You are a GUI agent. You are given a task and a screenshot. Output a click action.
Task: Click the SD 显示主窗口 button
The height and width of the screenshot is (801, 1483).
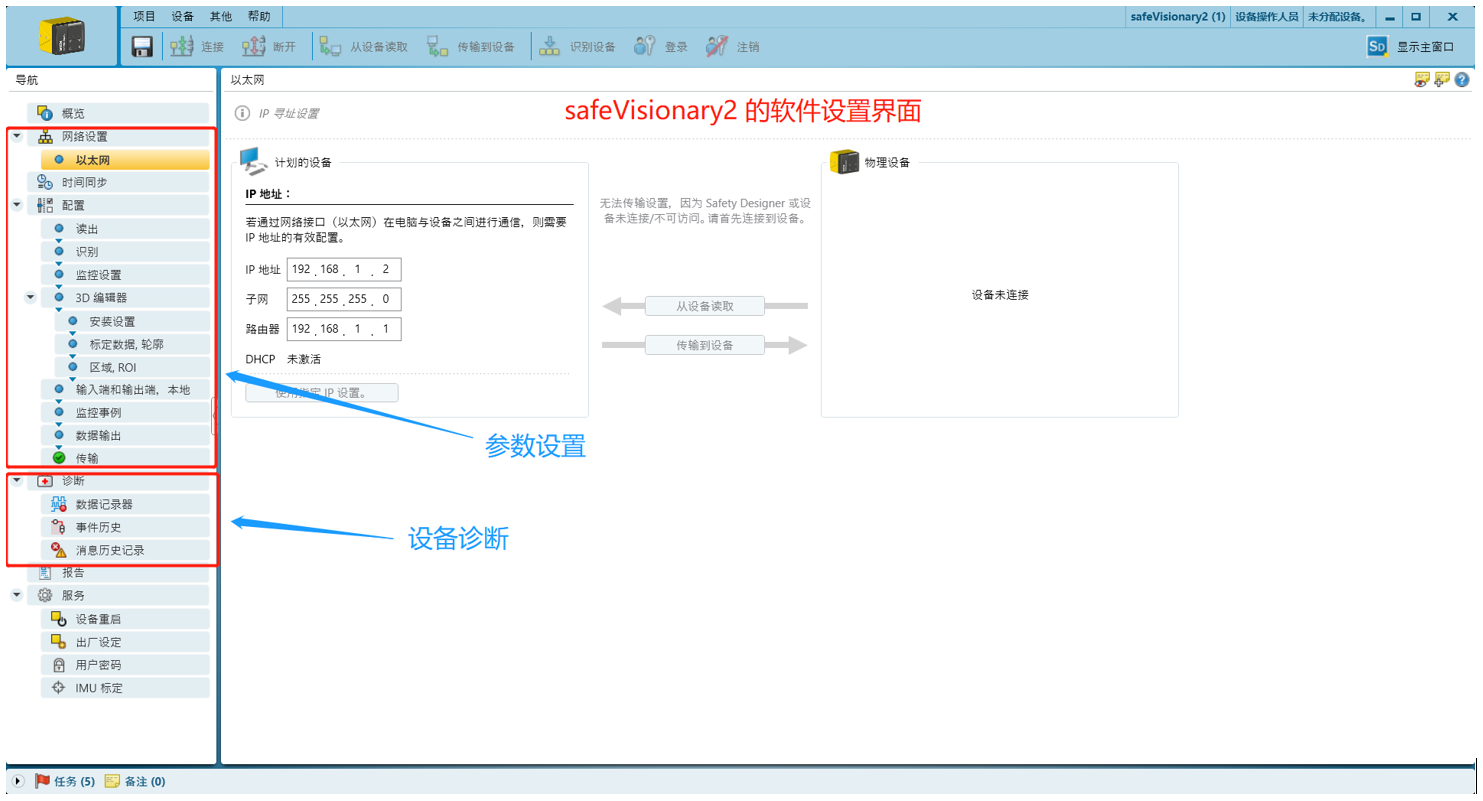pyautogui.click(x=1410, y=46)
